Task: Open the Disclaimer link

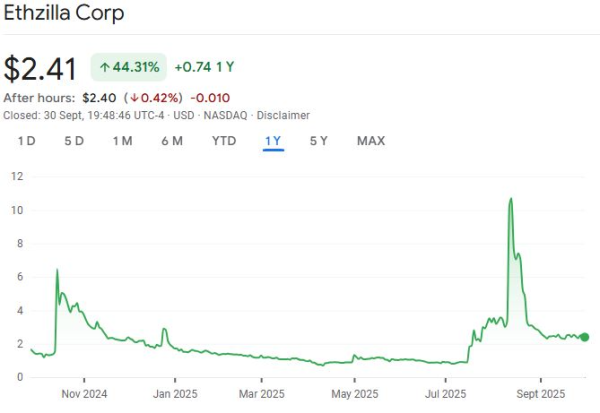Action: click(x=283, y=116)
